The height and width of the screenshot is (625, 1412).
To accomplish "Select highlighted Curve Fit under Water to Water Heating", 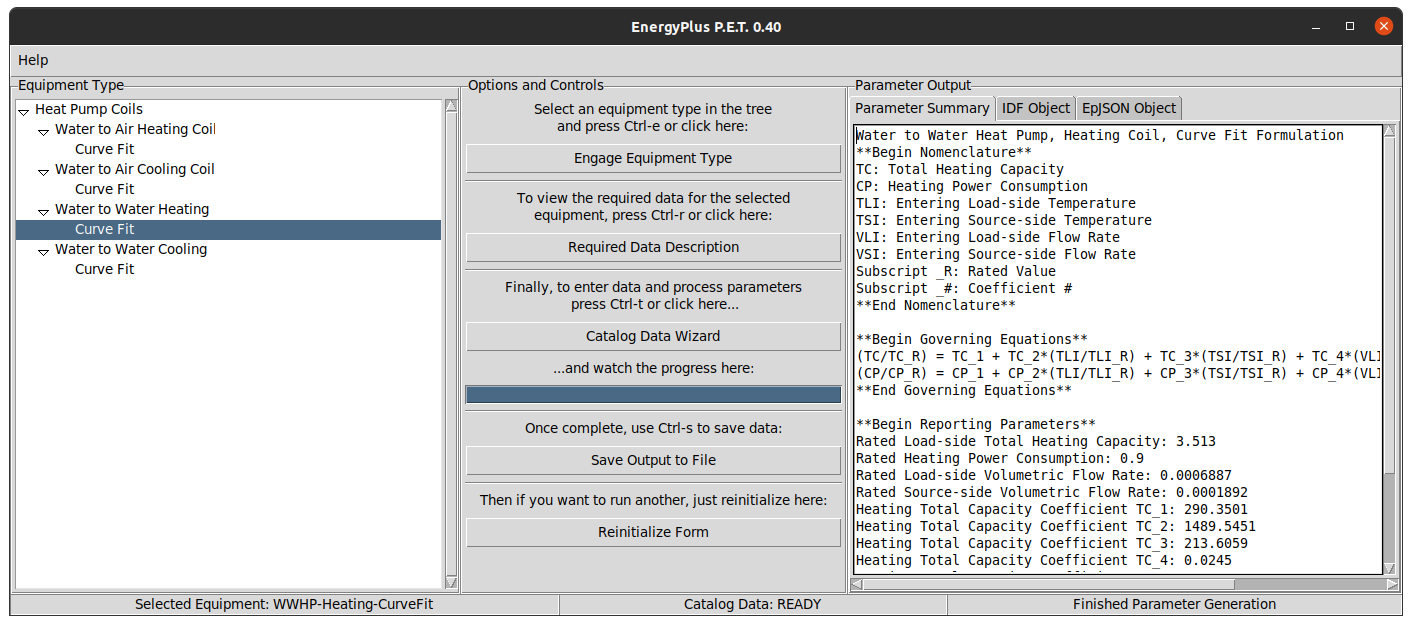I will pyautogui.click(x=228, y=229).
